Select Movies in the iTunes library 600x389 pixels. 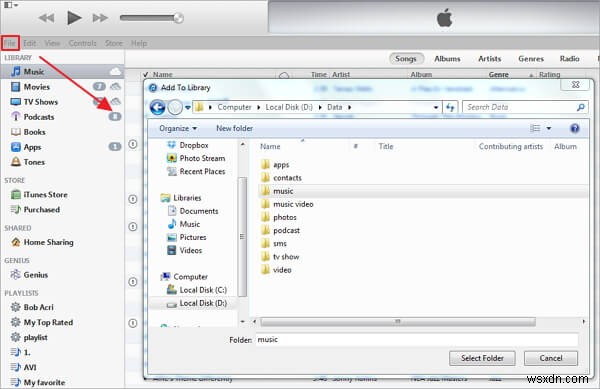click(x=62, y=87)
